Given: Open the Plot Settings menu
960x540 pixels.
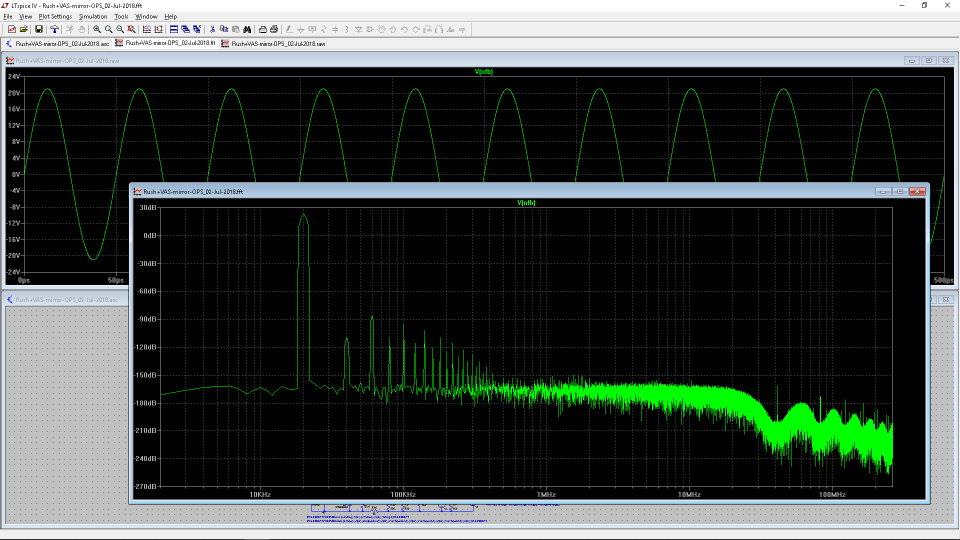Looking at the screenshot, I should click(55, 17).
